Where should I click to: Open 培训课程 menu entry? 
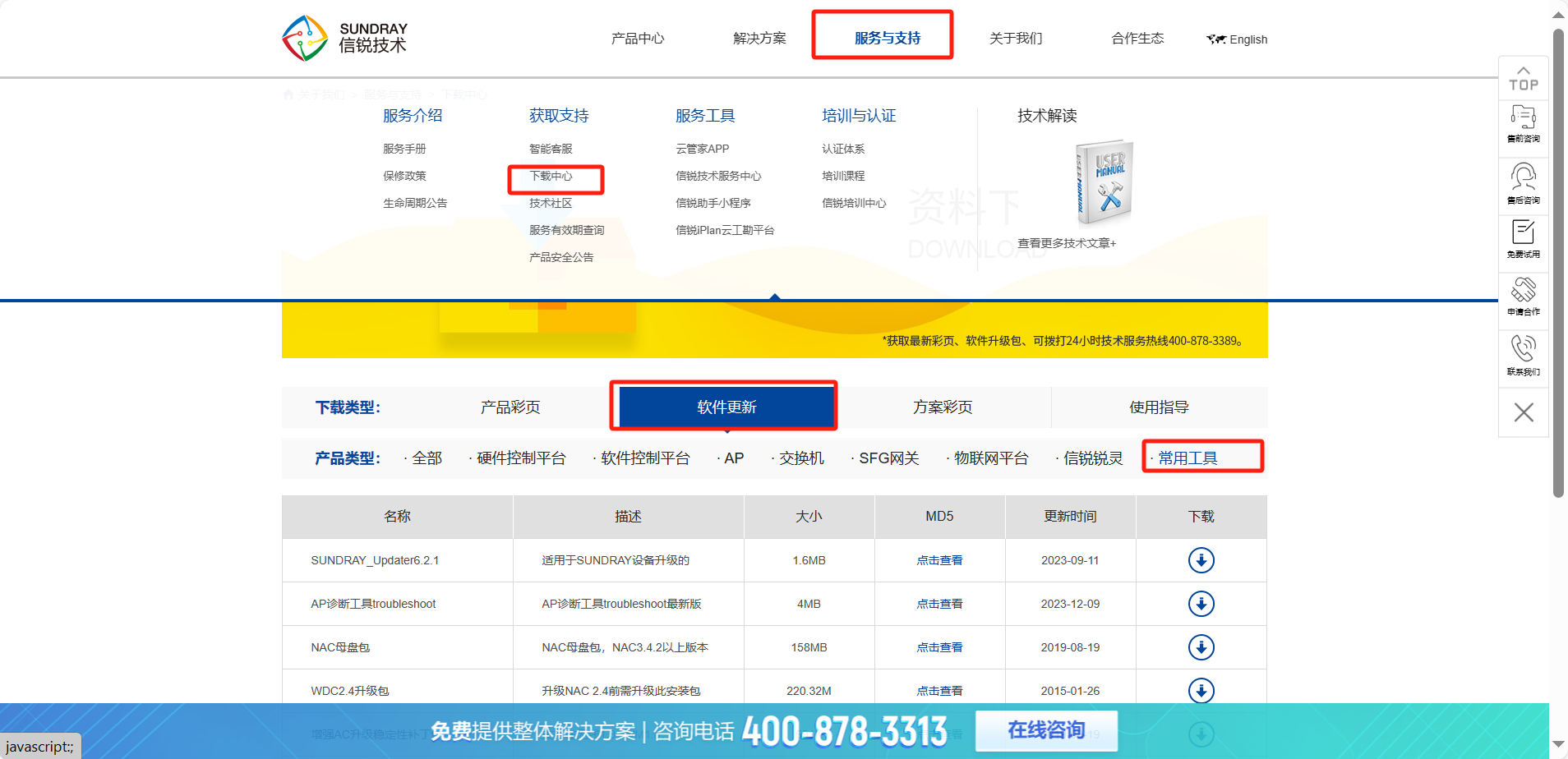(843, 176)
